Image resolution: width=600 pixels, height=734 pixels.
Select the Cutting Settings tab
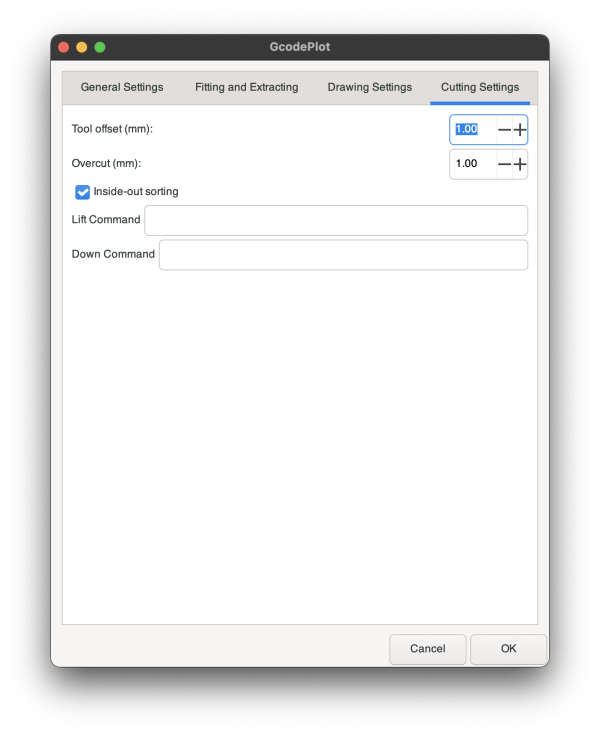(x=480, y=87)
